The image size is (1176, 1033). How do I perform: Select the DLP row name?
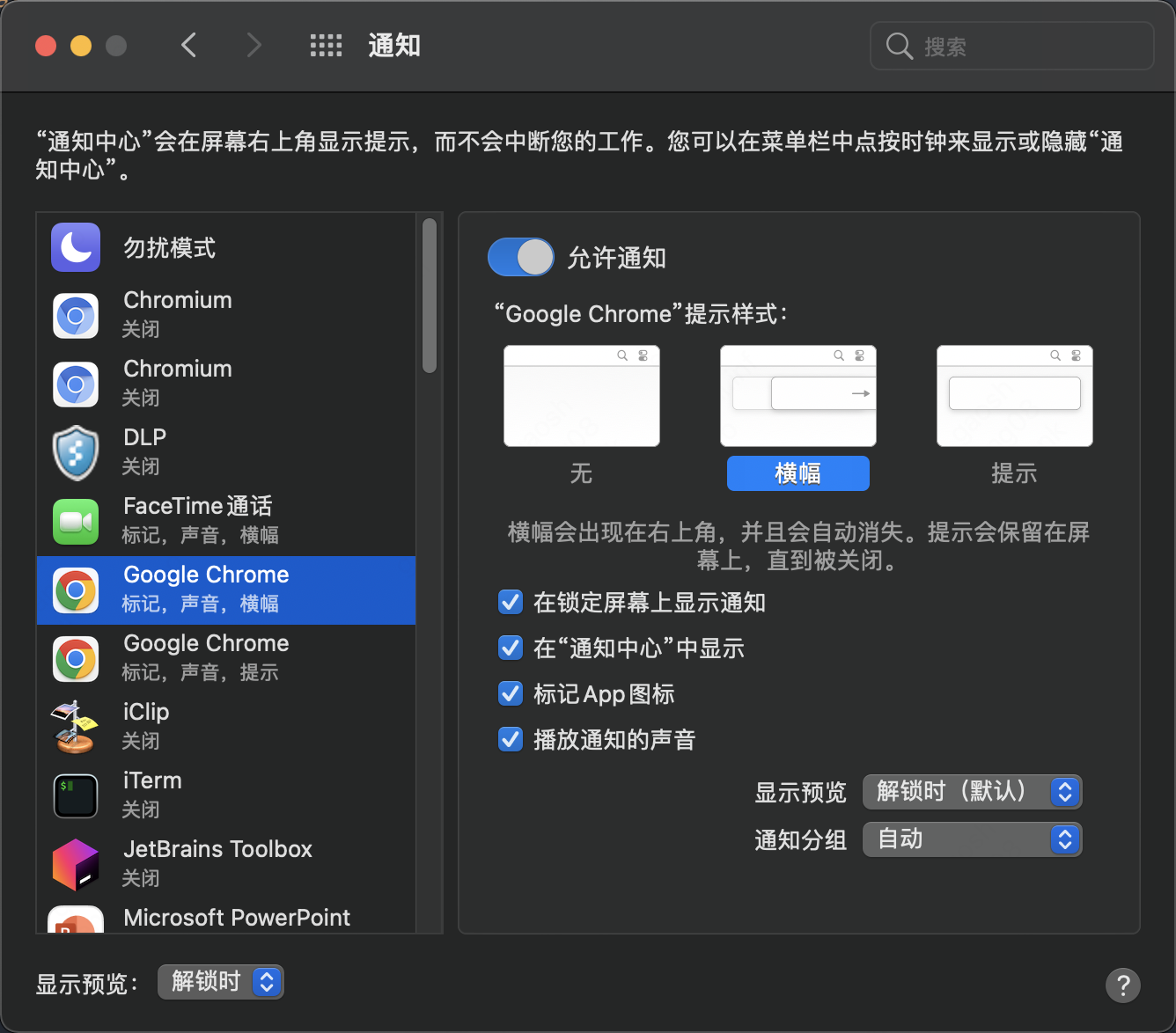click(145, 437)
